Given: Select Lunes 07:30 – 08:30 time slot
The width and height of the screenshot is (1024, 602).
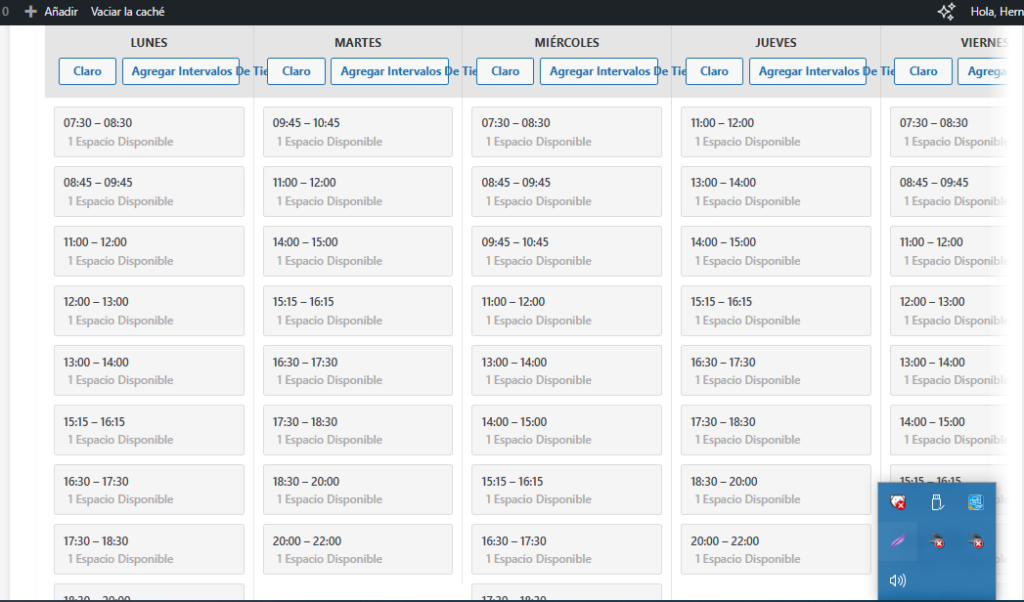Looking at the screenshot, I should coord(149,132).
